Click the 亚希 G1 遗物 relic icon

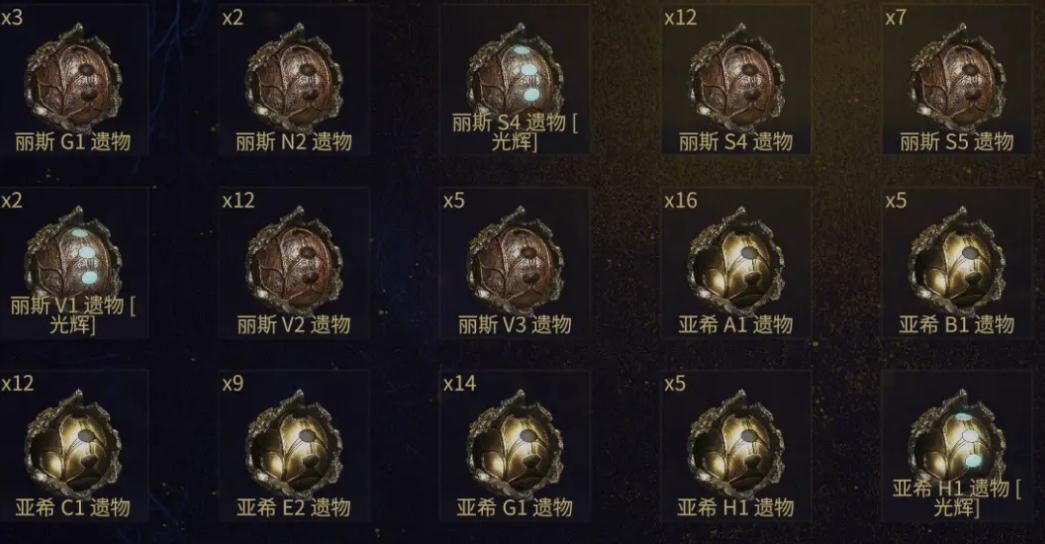coord(515,443)
